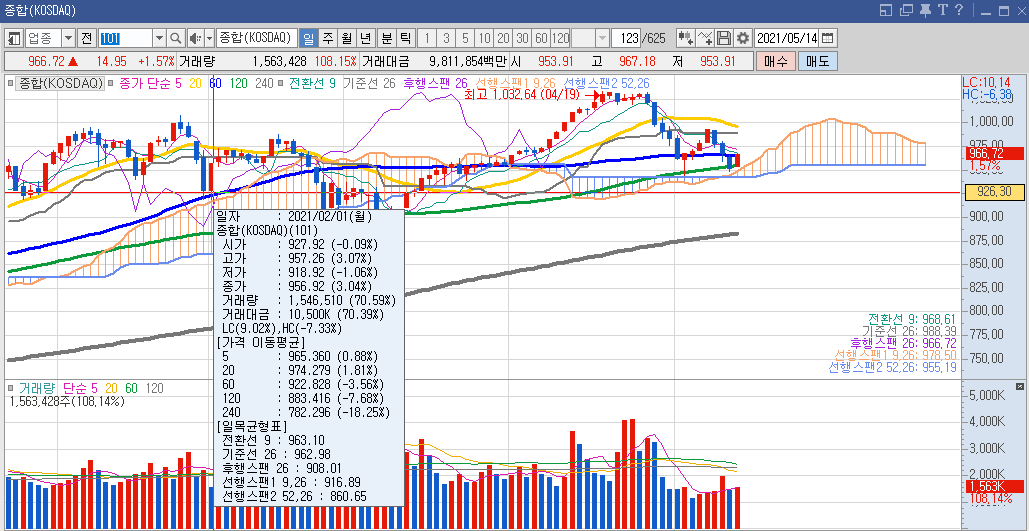The image size is (1029, 531).
Task: Expand the 업종 type dropdown
Action: pos(69,38)
